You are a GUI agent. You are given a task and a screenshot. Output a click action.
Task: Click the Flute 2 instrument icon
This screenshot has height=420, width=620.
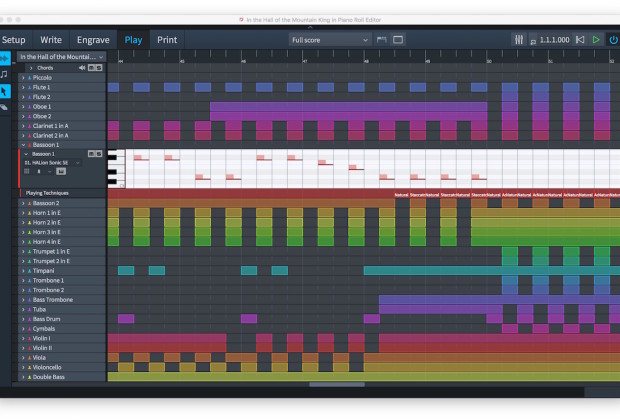[x=29, y=97]
